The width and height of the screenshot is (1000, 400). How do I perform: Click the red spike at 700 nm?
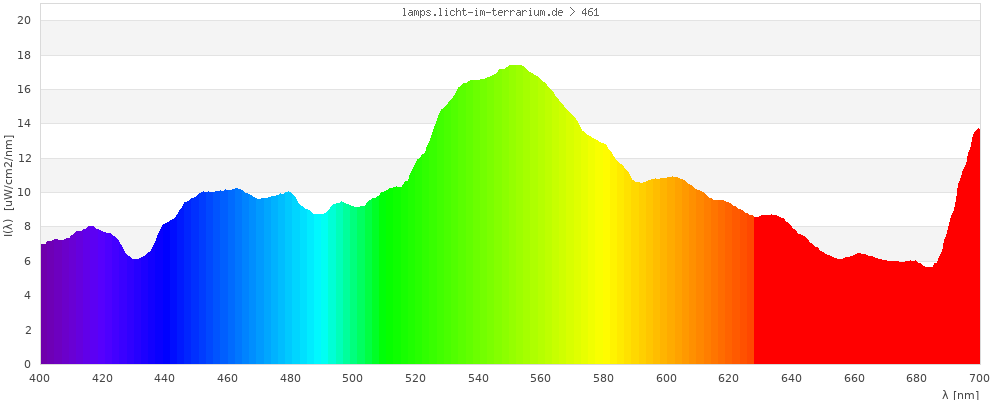click(x=976, y=135)
